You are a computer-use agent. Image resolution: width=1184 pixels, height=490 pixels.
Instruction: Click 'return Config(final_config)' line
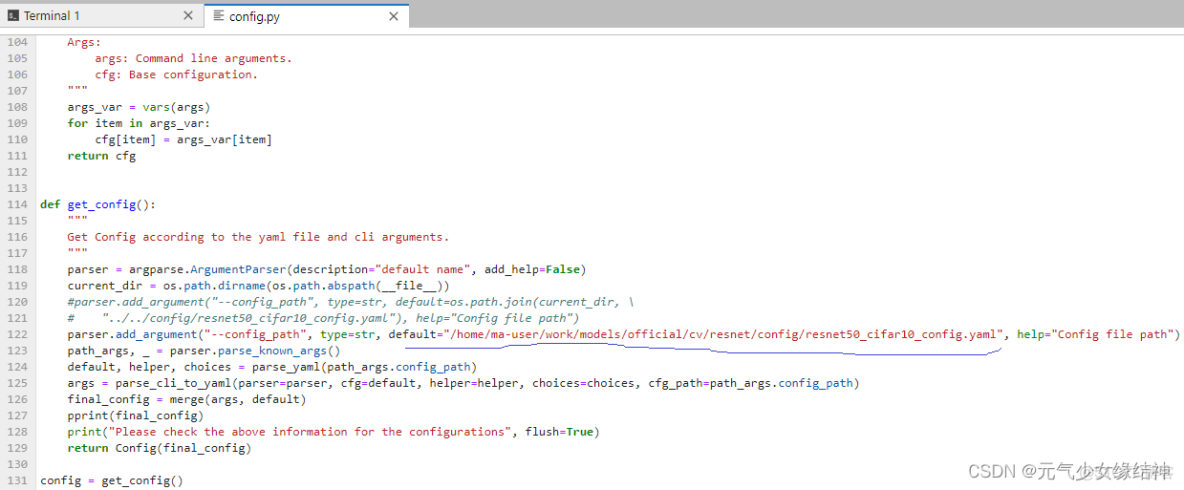coord(159,448)
